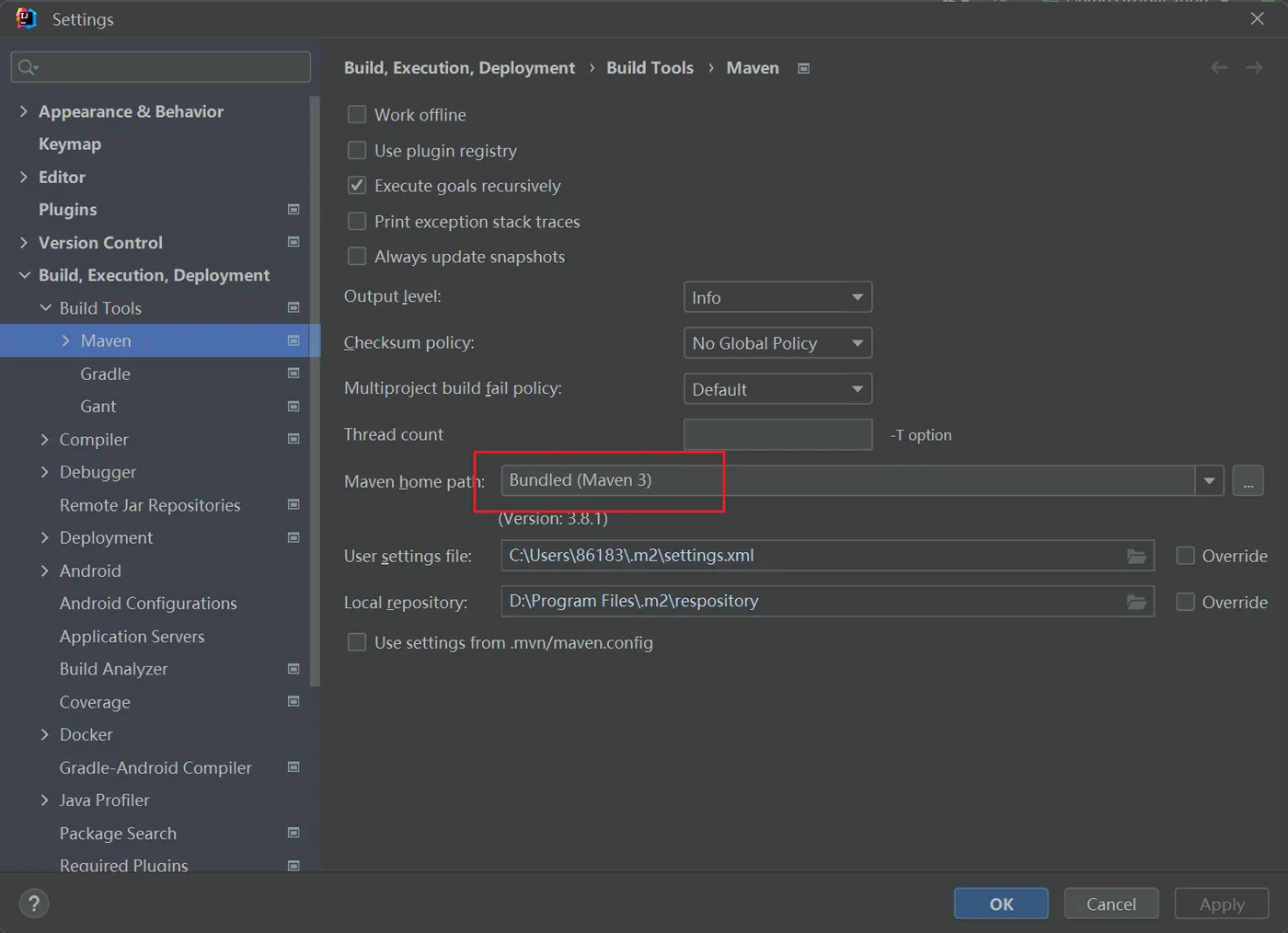Expand the Maven home path dropdown arrow
This screenshot has width=1288, height=933.
(1209, 481)
